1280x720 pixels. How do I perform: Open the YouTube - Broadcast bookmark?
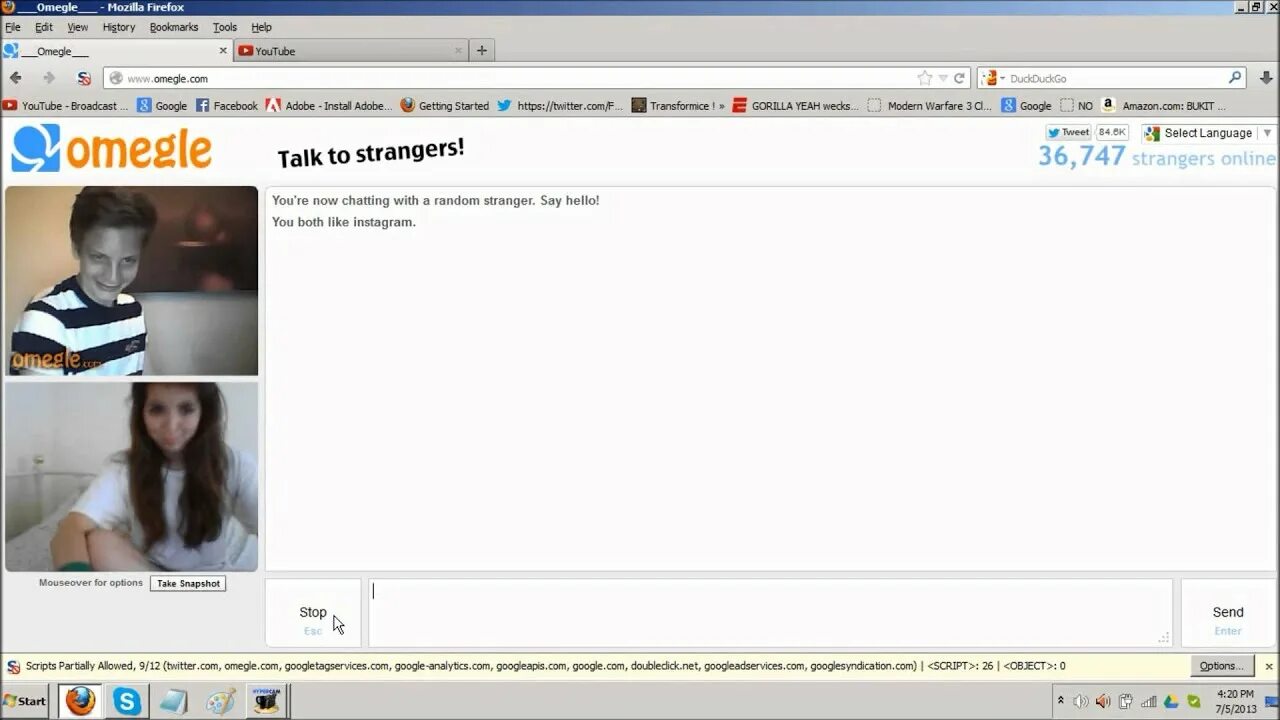coord(66,105)
